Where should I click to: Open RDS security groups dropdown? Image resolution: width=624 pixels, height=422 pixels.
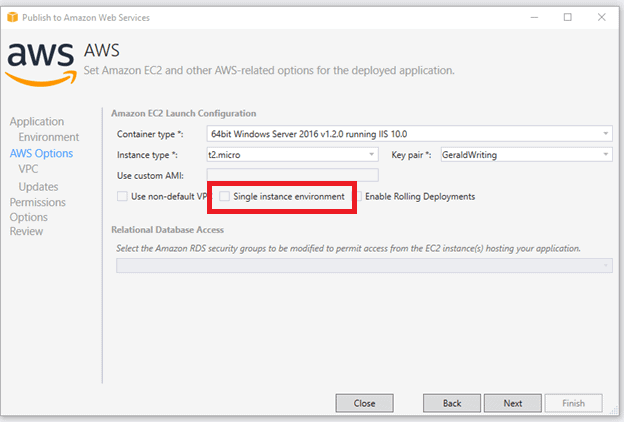(364, 265)
